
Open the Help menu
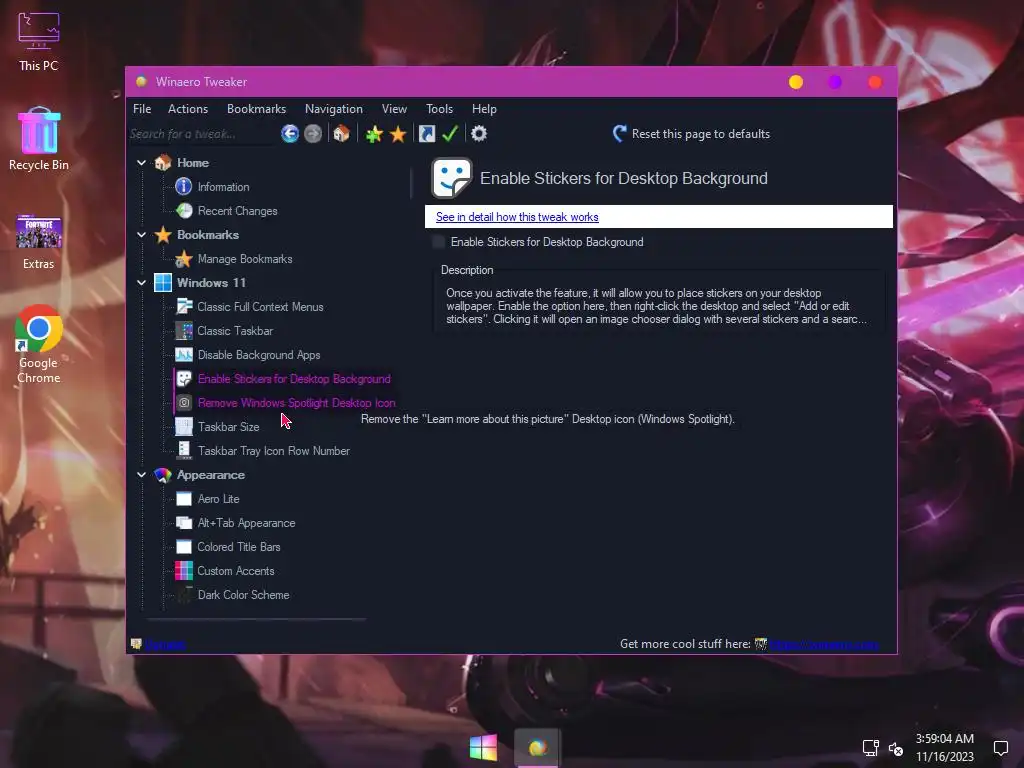pyautogui.click(x=485, y=109)
